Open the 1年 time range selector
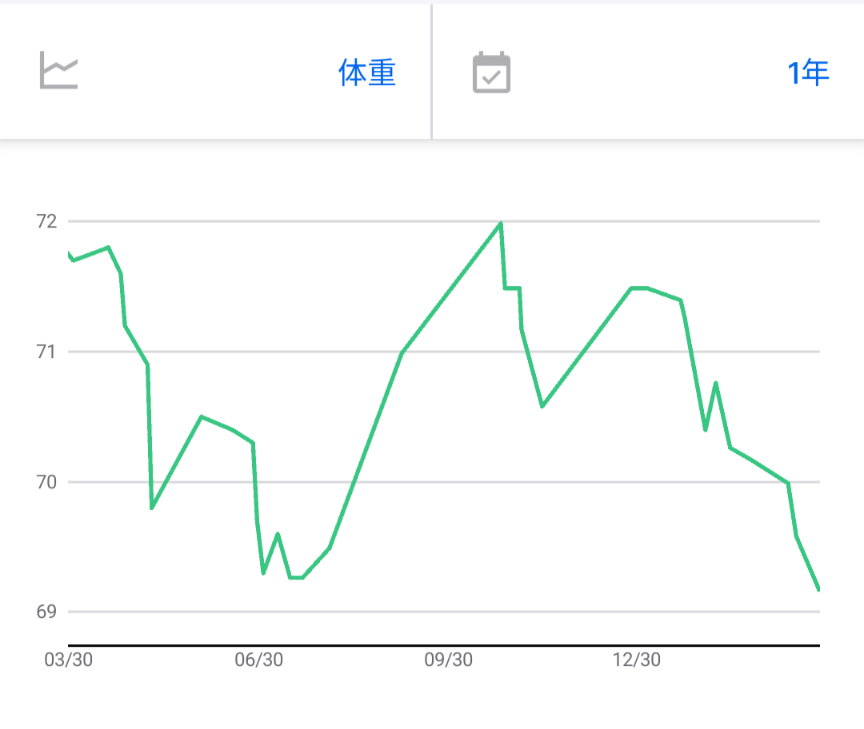Viewport: 864px width, 729px height. 808,73
